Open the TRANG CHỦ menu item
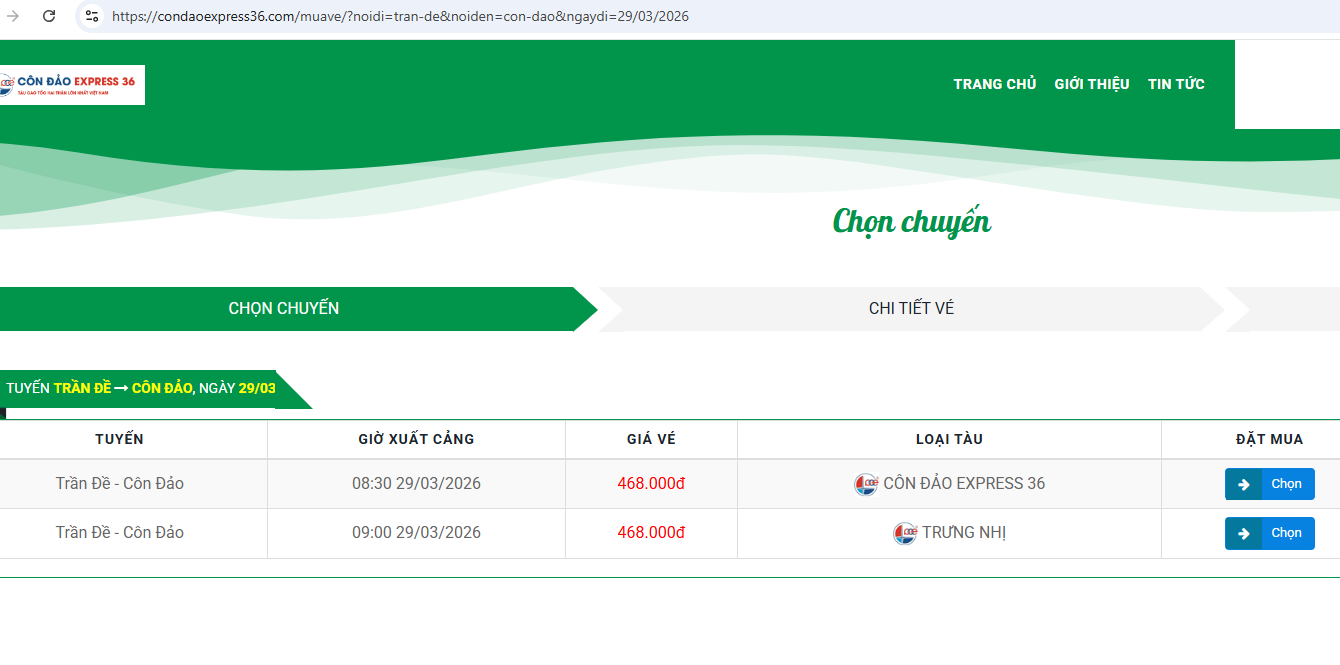The image size is (1340, 665). pos(994,84)
